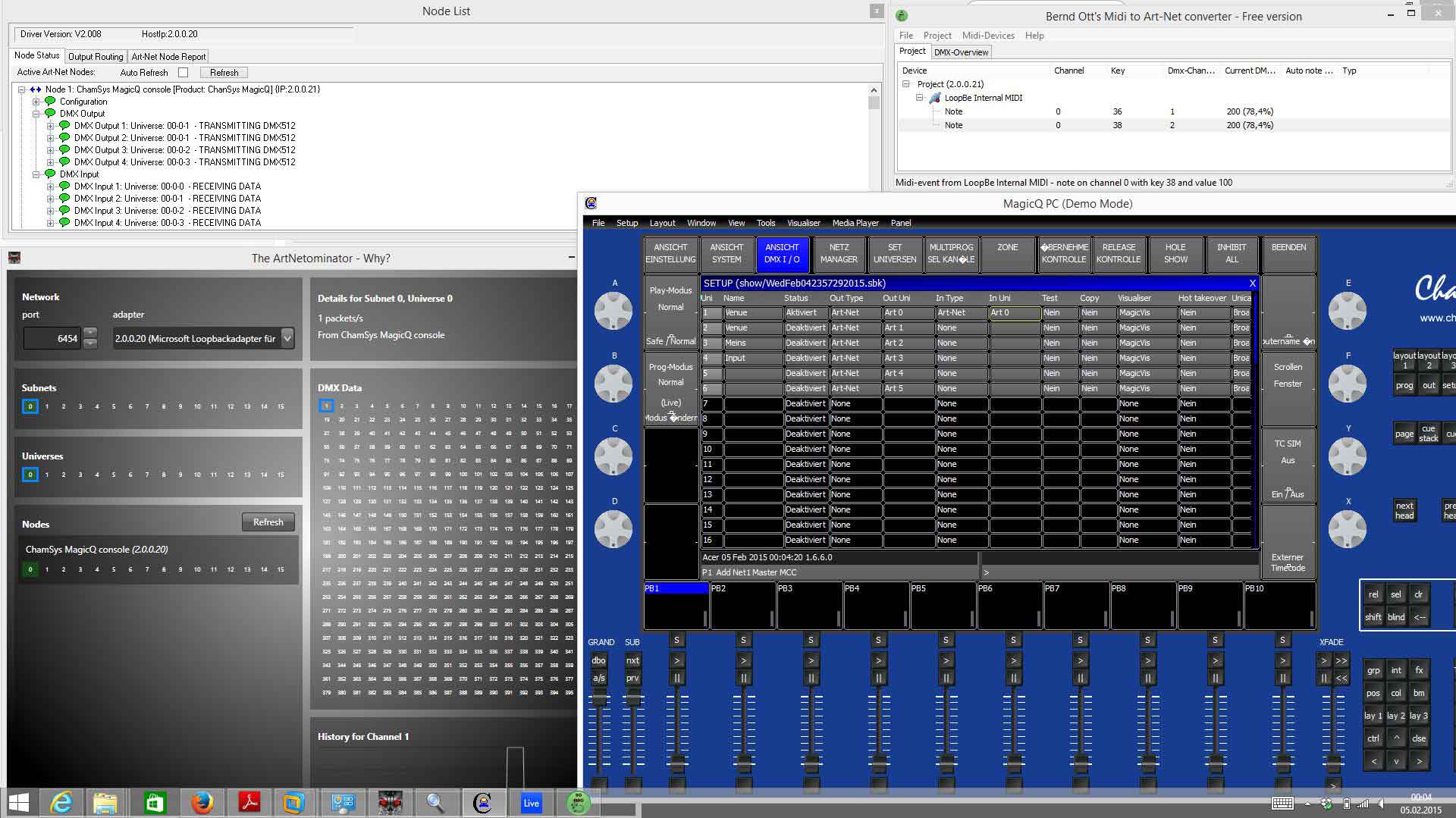
Task: Open the Visualiser menu in MagicQ
Action: (804, 223)
